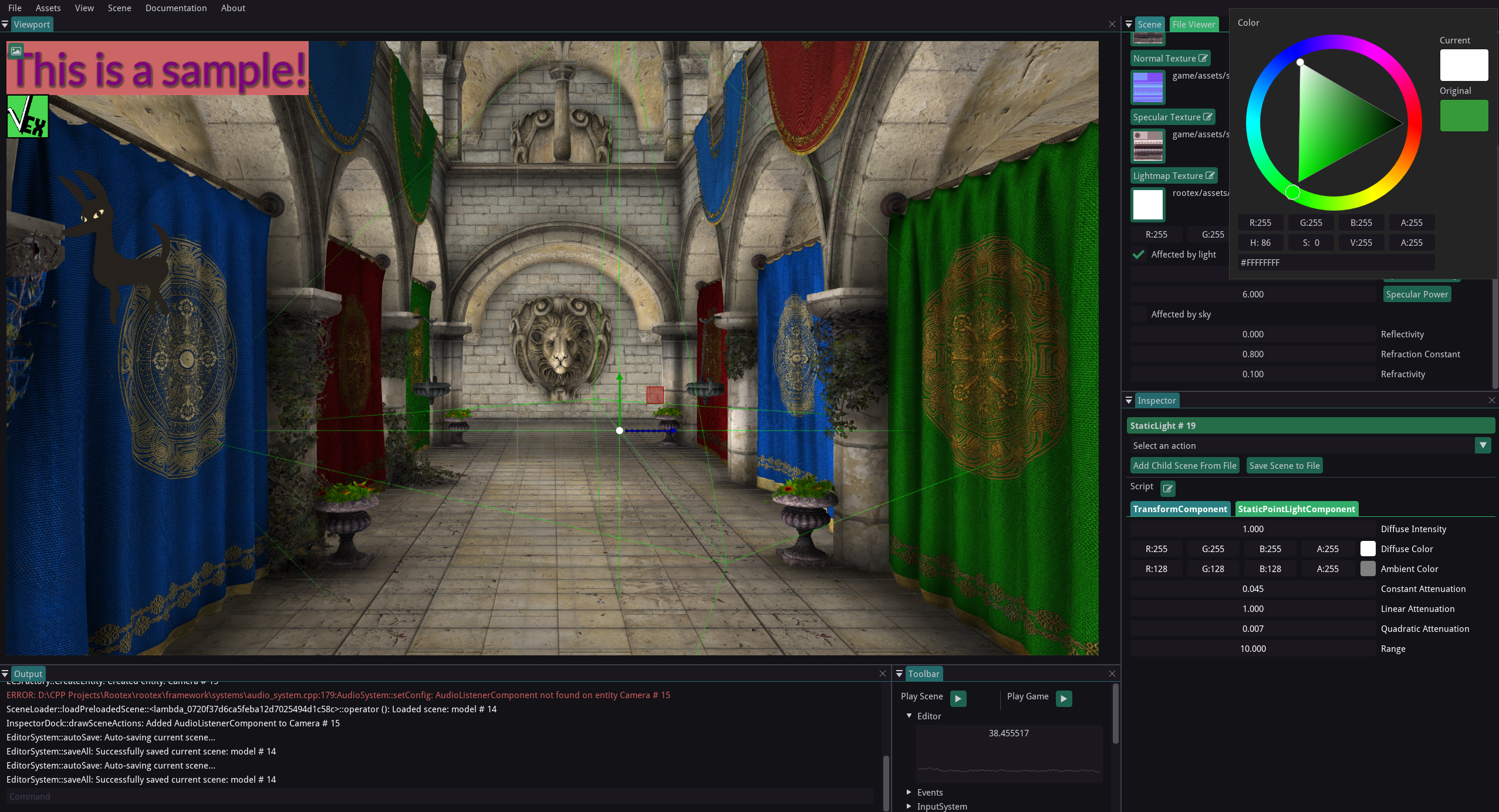The height and width of the screenshot is (812, 1499).
Task: Click the image icon in the viewport corner
Action: (16, 50)
